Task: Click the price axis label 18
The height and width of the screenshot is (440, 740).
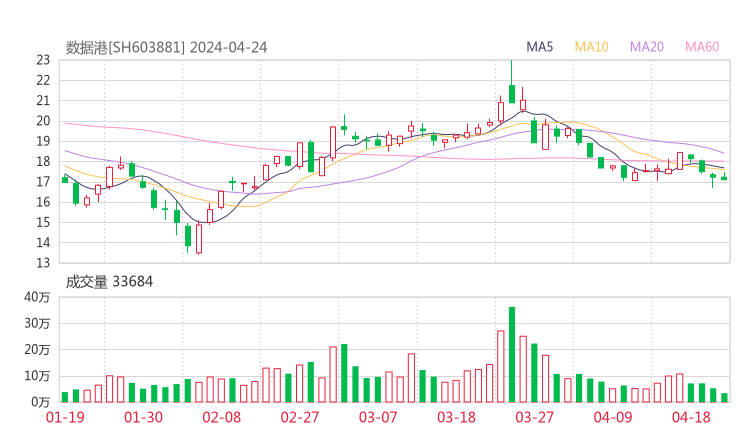Action: coord(43,161)
